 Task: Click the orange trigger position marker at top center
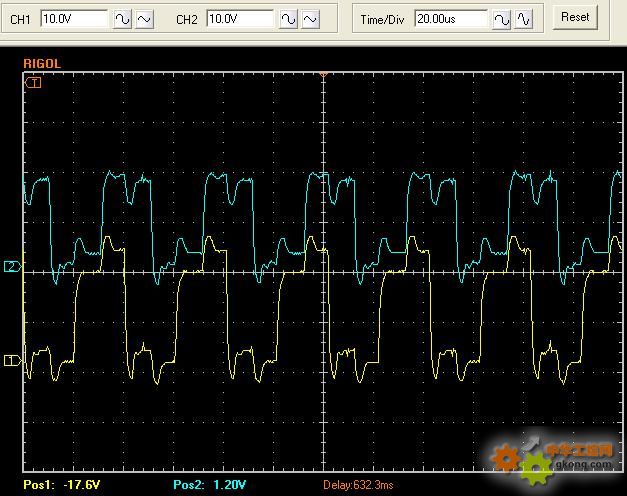pyautogui.click(x=324, y=74)
